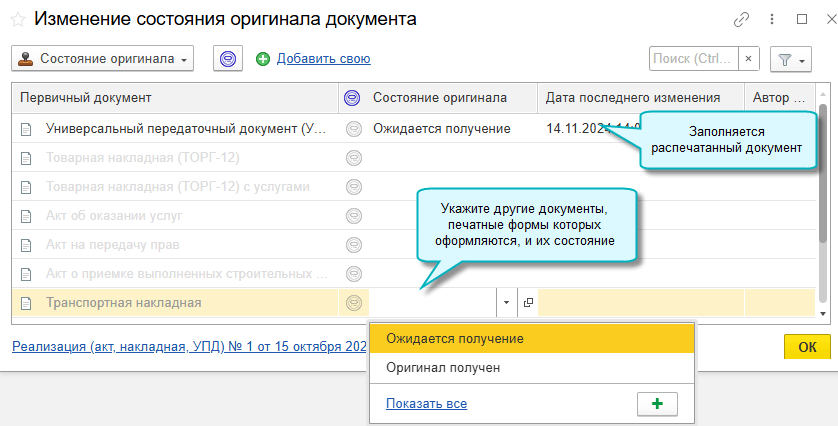
Task: Click the vertical scrollbar of the table
Action: point(823,200)
